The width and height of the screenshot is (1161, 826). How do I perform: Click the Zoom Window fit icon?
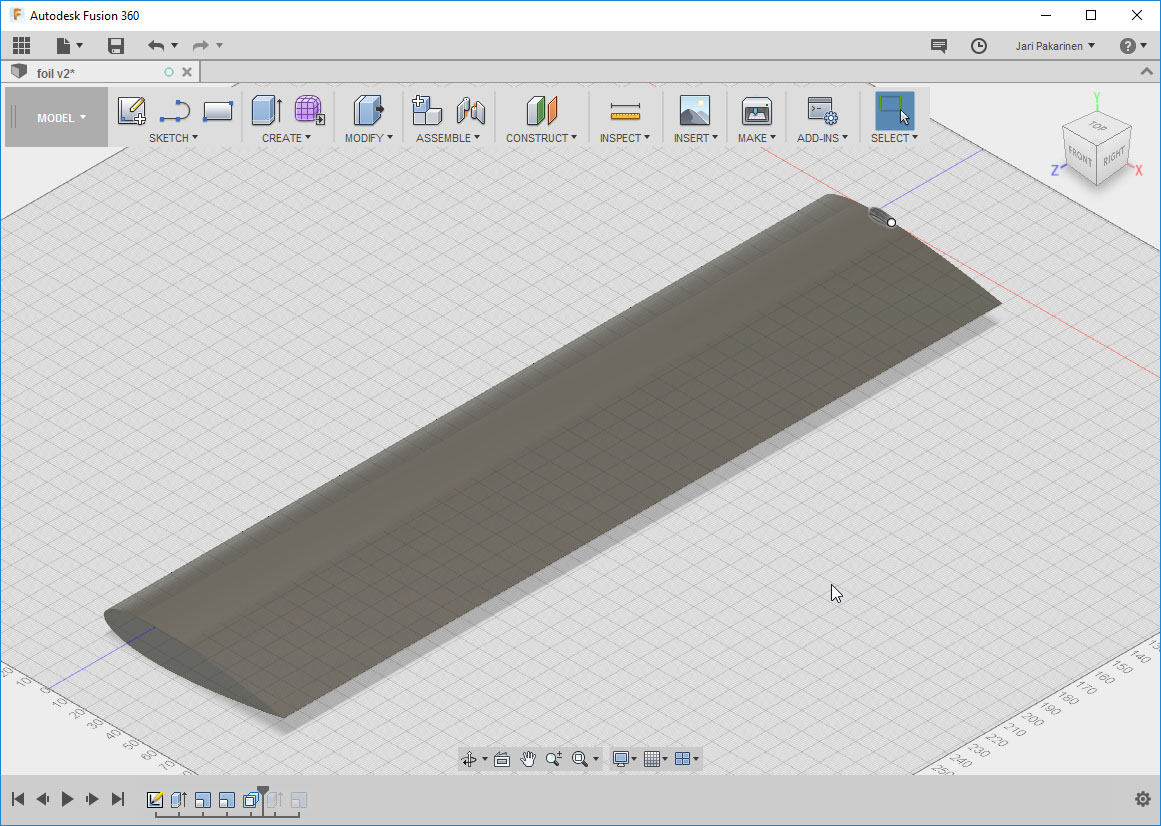pos(580,759)
